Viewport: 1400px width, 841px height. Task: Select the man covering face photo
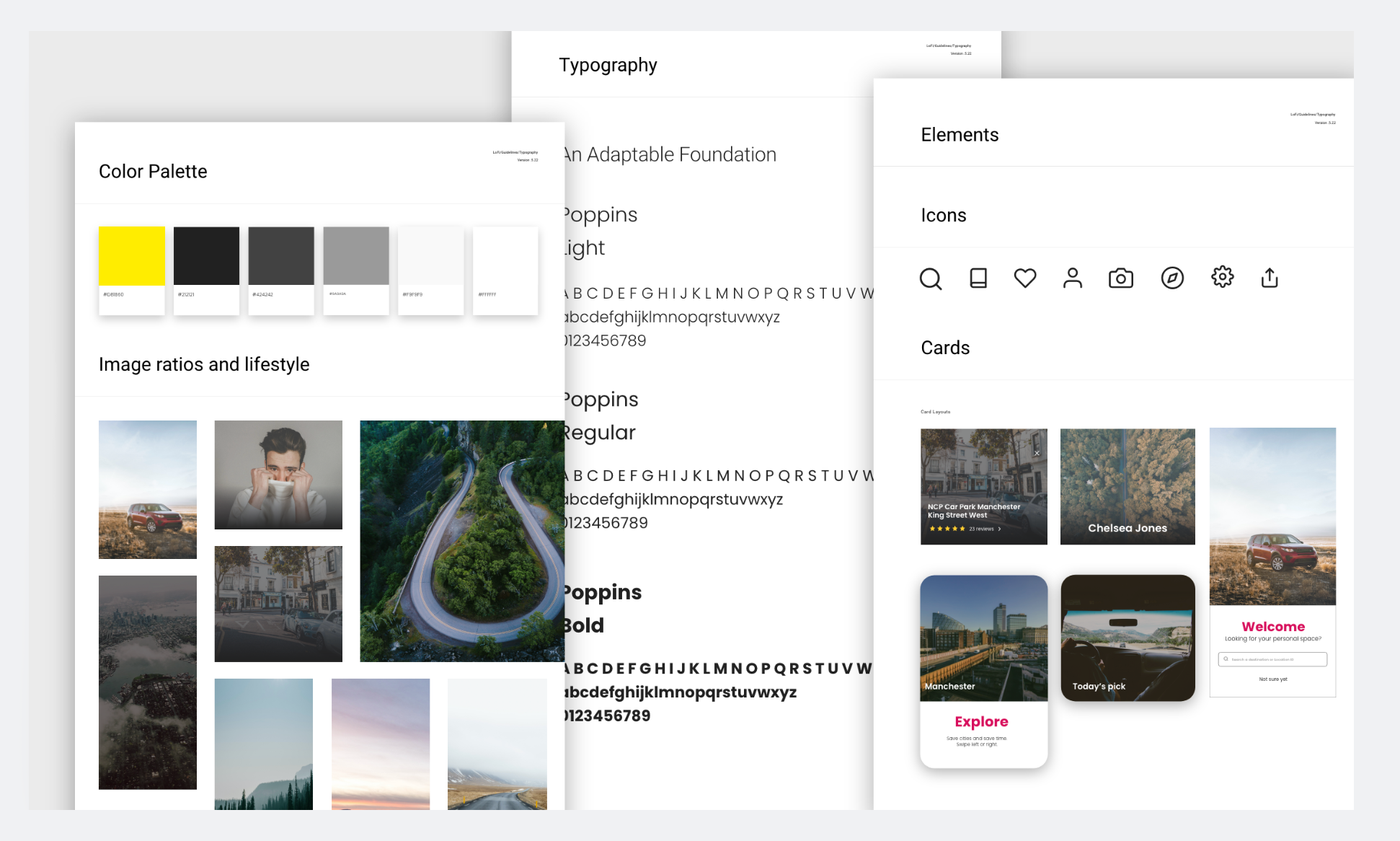278,475
